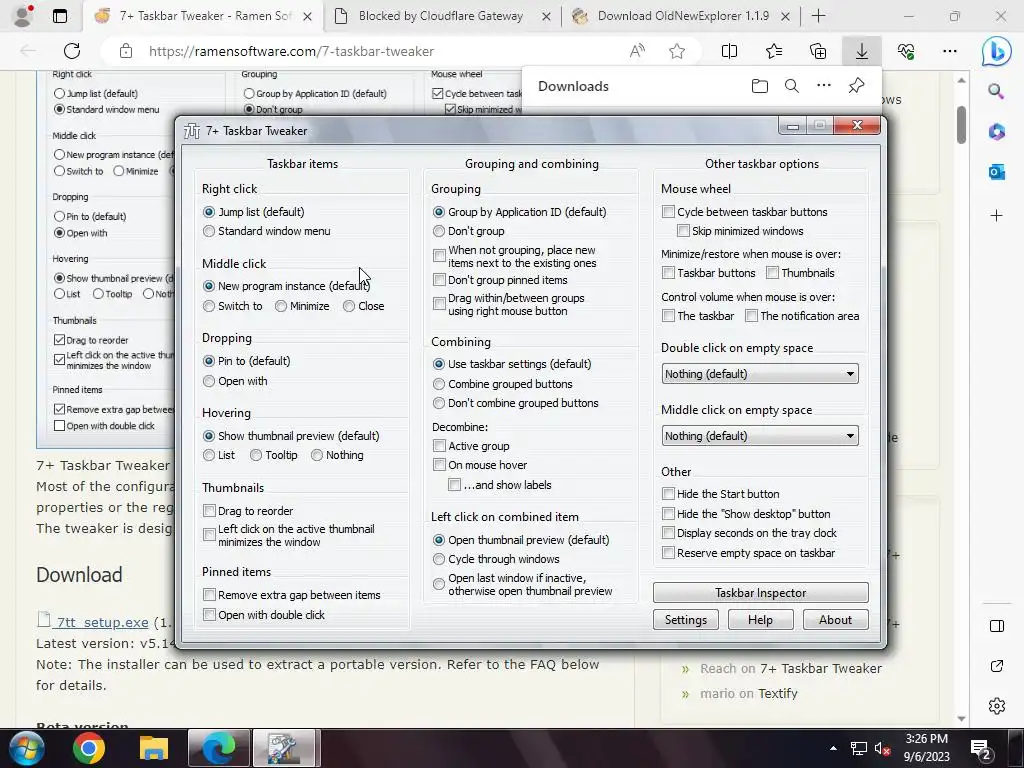Open the split screen icon in Edge toolbar
The image size is (1024, 768).
[729, 51]
